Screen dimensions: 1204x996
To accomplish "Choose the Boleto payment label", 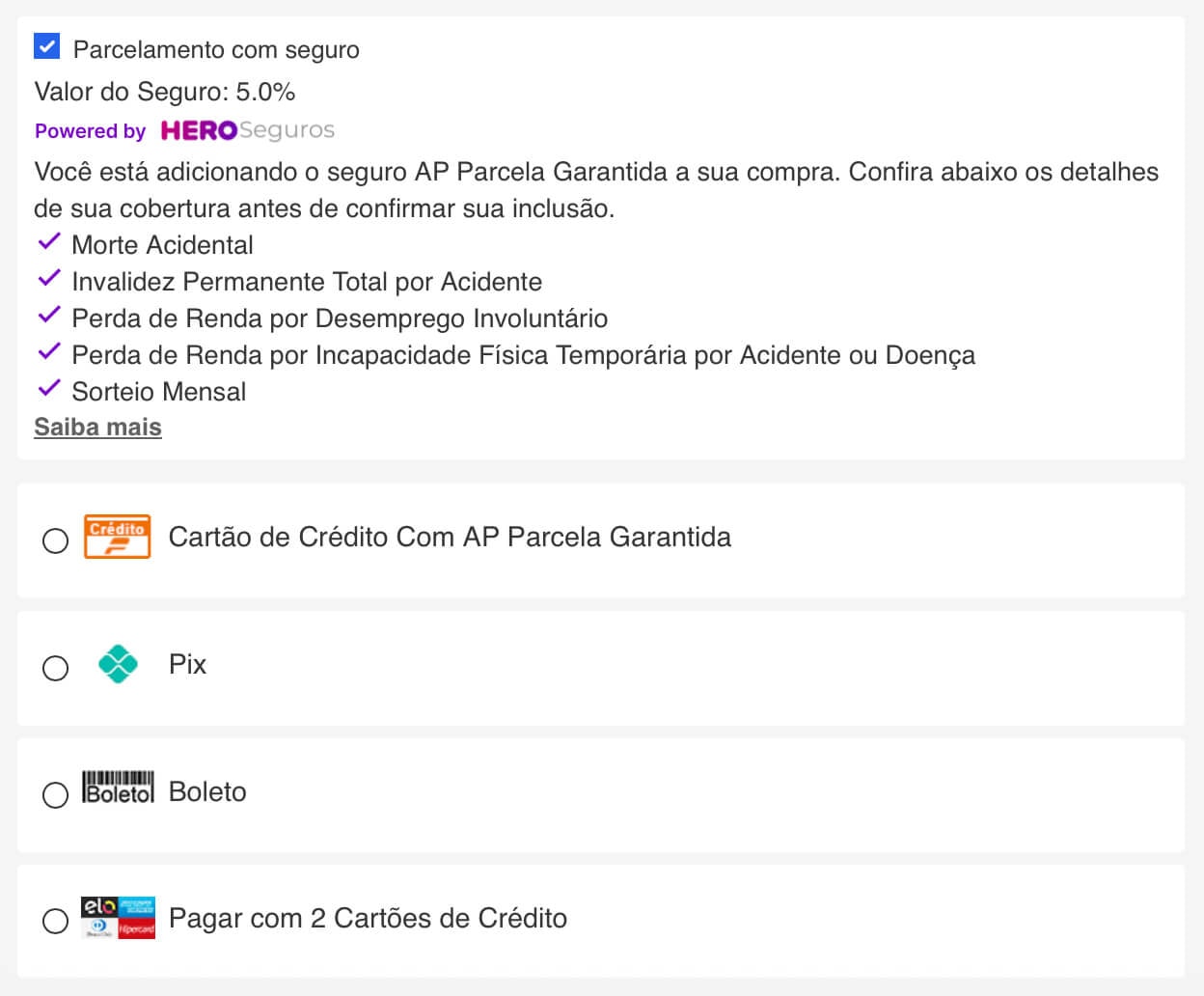I will coord(207,791).
